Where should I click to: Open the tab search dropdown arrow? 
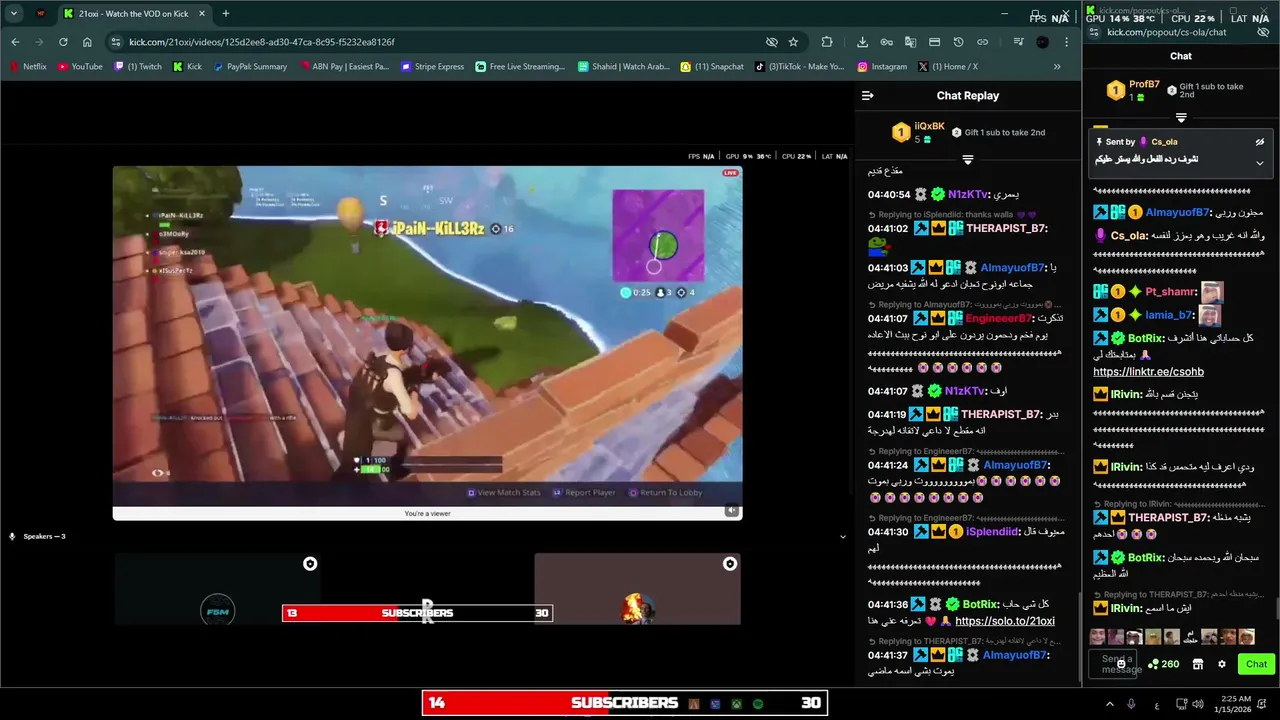pyautogui.click(x=14, y=14)
